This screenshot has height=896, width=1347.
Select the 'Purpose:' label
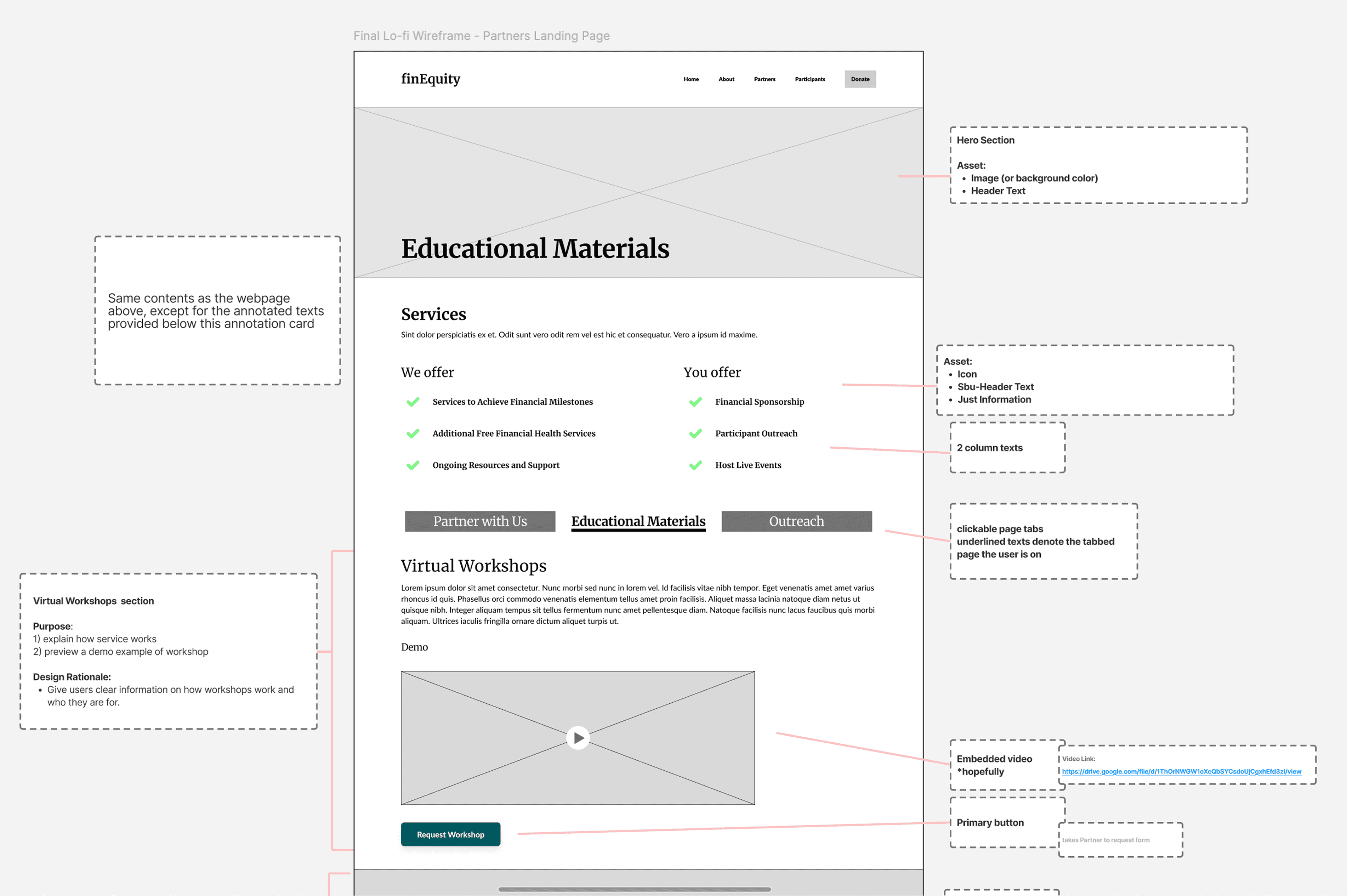pyautogui.click(x=52, y=626)
